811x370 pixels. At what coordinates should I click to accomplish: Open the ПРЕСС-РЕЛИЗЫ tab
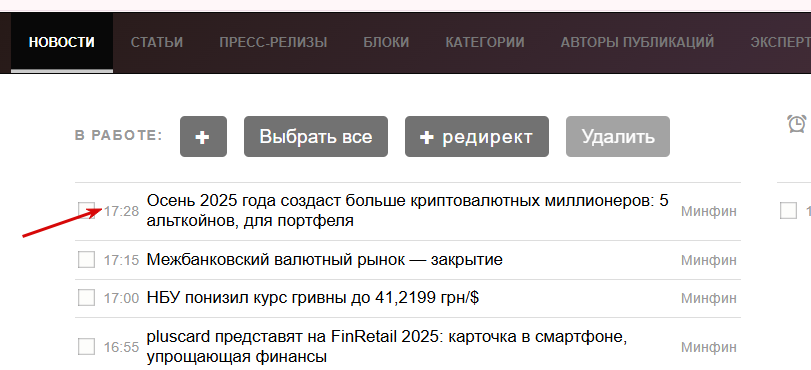click(273, 42)
